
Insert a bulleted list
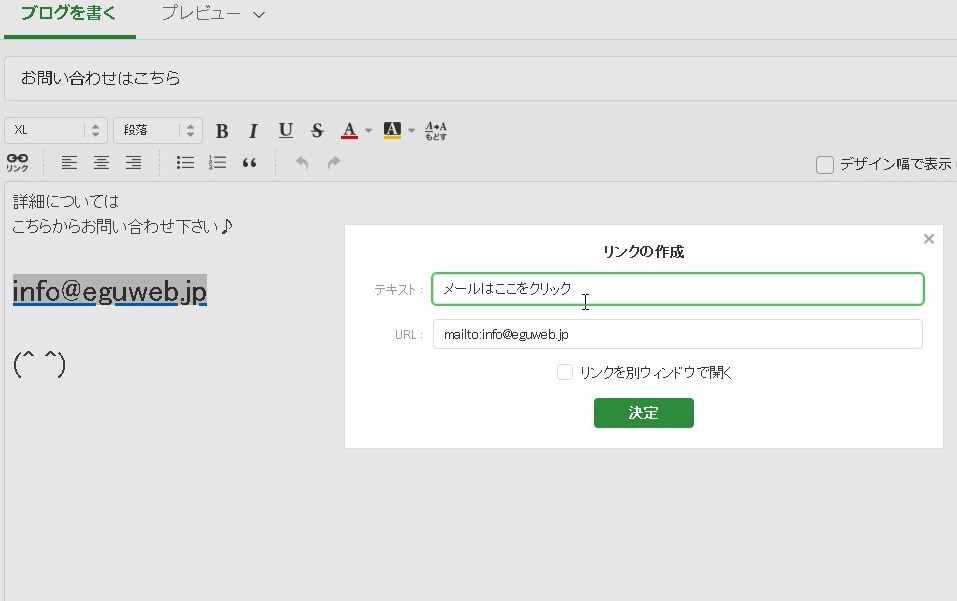[x=185, y=163]
